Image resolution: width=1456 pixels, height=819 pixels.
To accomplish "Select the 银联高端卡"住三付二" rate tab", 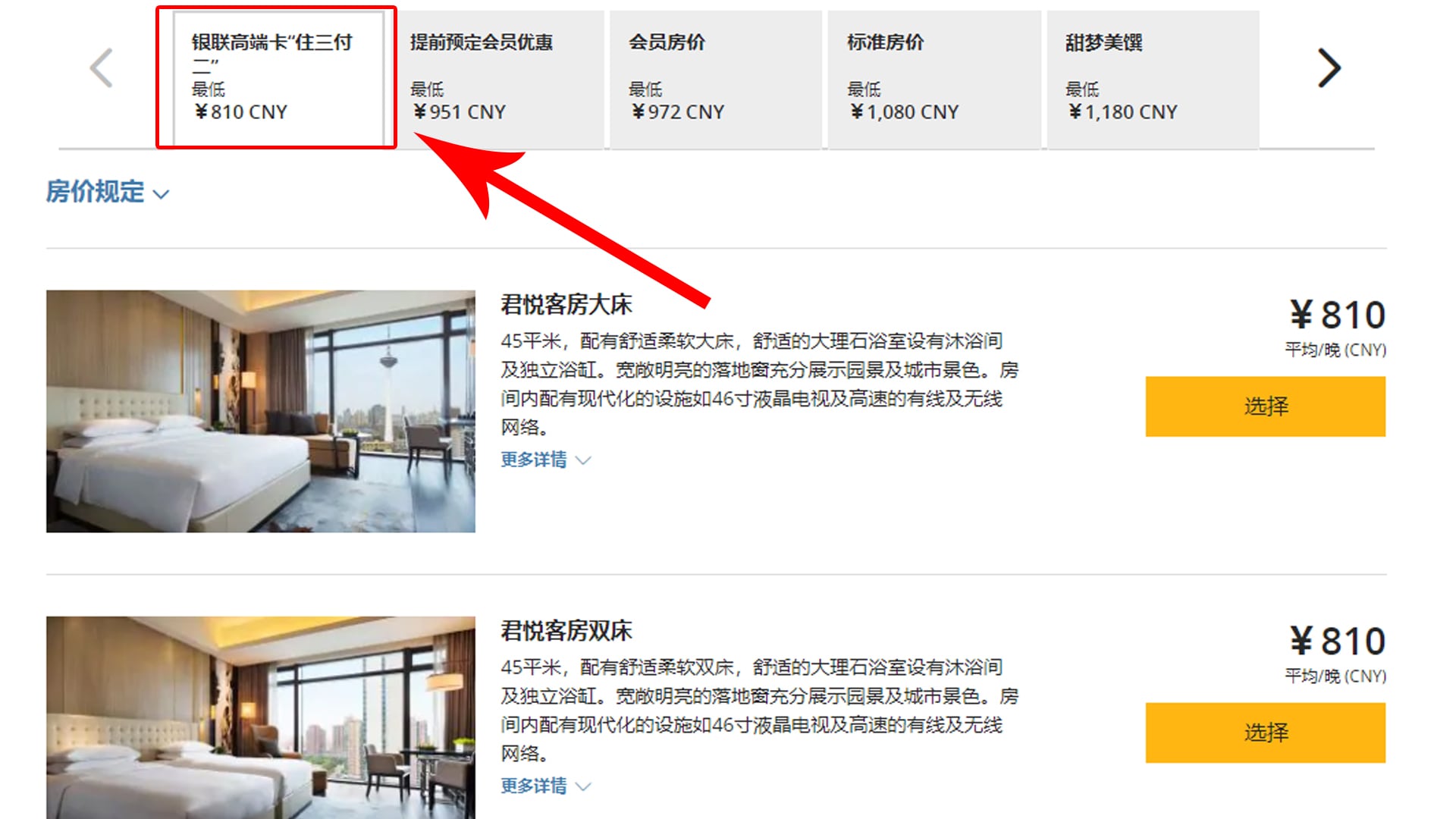I will (x=278, y=78).
